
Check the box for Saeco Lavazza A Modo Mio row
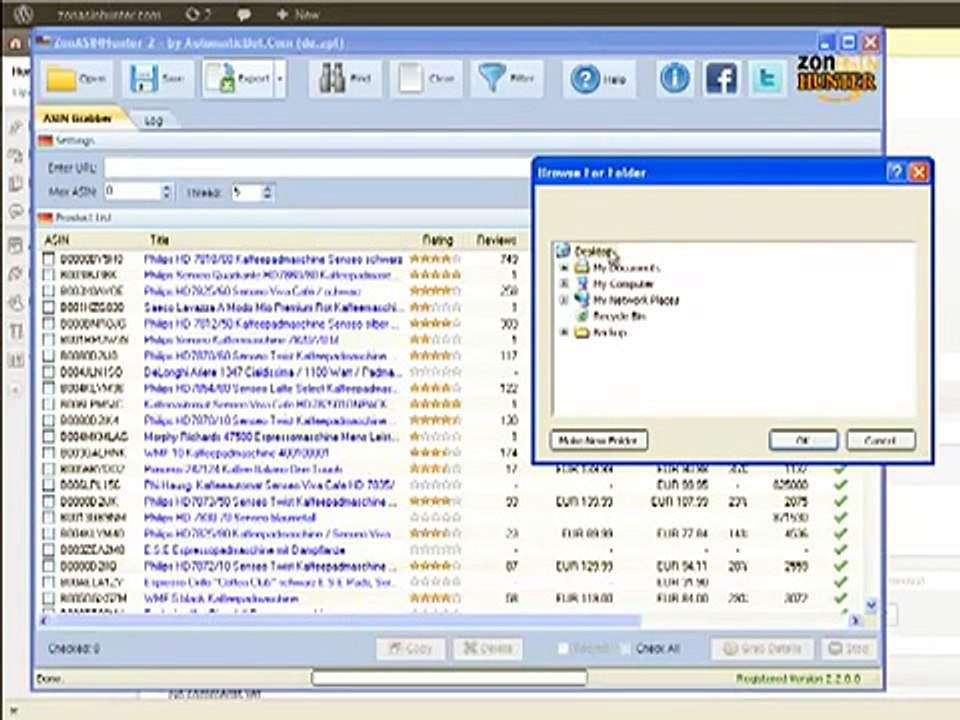pyautogui.click(x=48, y=307)
